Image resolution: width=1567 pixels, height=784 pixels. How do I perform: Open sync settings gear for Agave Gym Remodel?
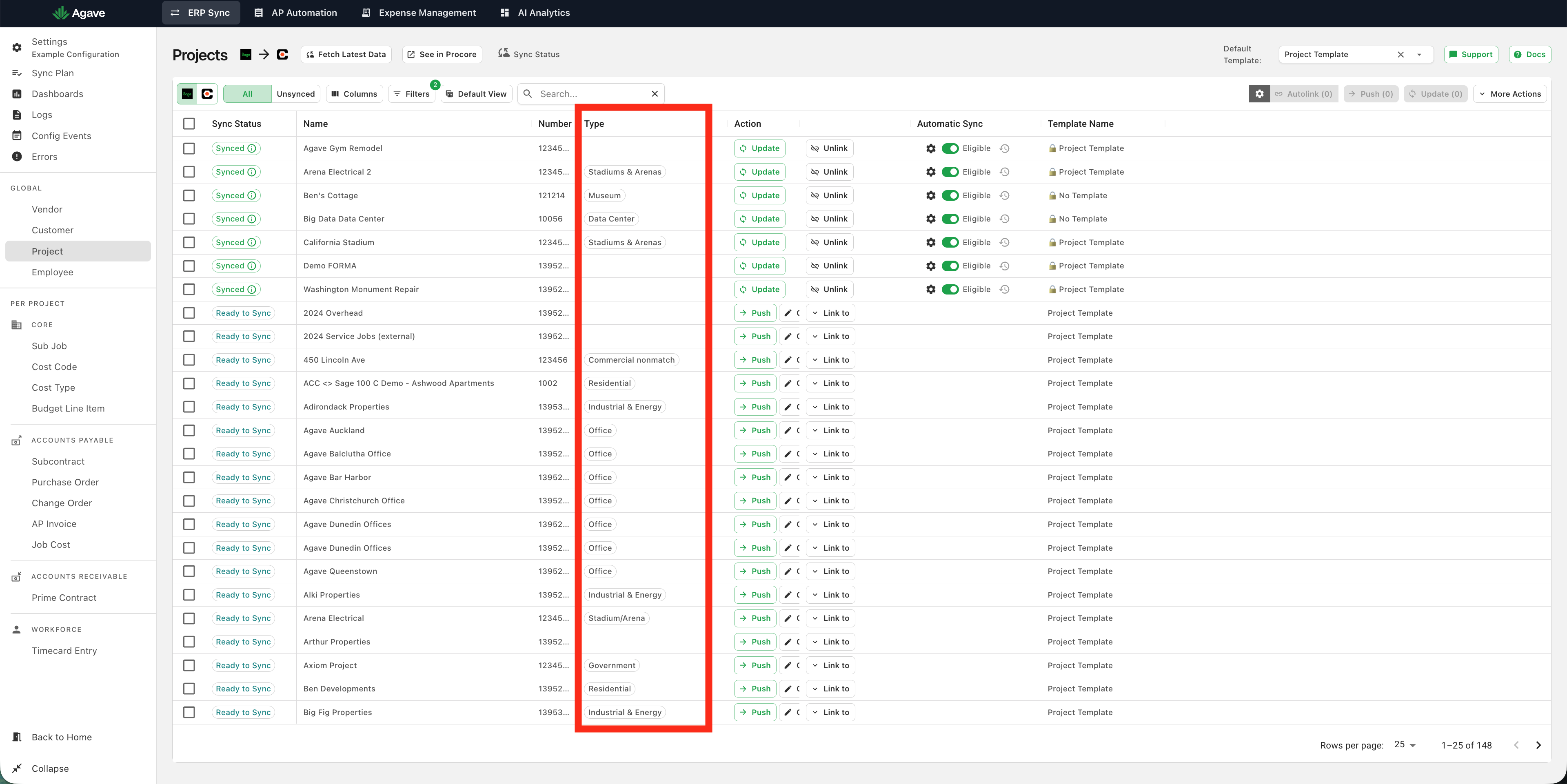tap(931, 148)
